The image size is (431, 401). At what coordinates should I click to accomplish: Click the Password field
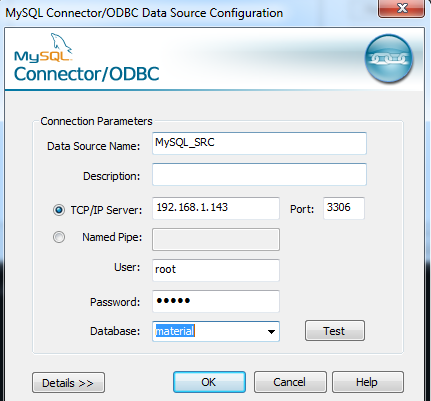216,301
